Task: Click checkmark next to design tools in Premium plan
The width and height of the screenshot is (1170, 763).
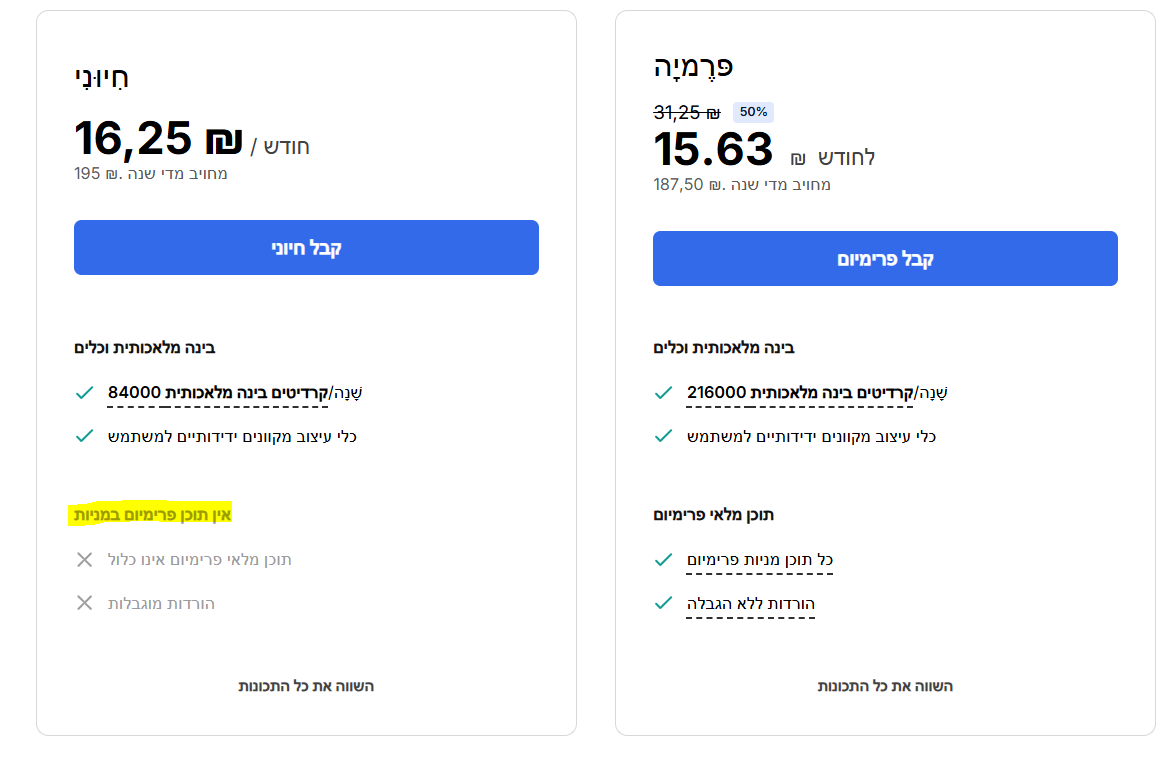Action: click(x=663, y=436)
